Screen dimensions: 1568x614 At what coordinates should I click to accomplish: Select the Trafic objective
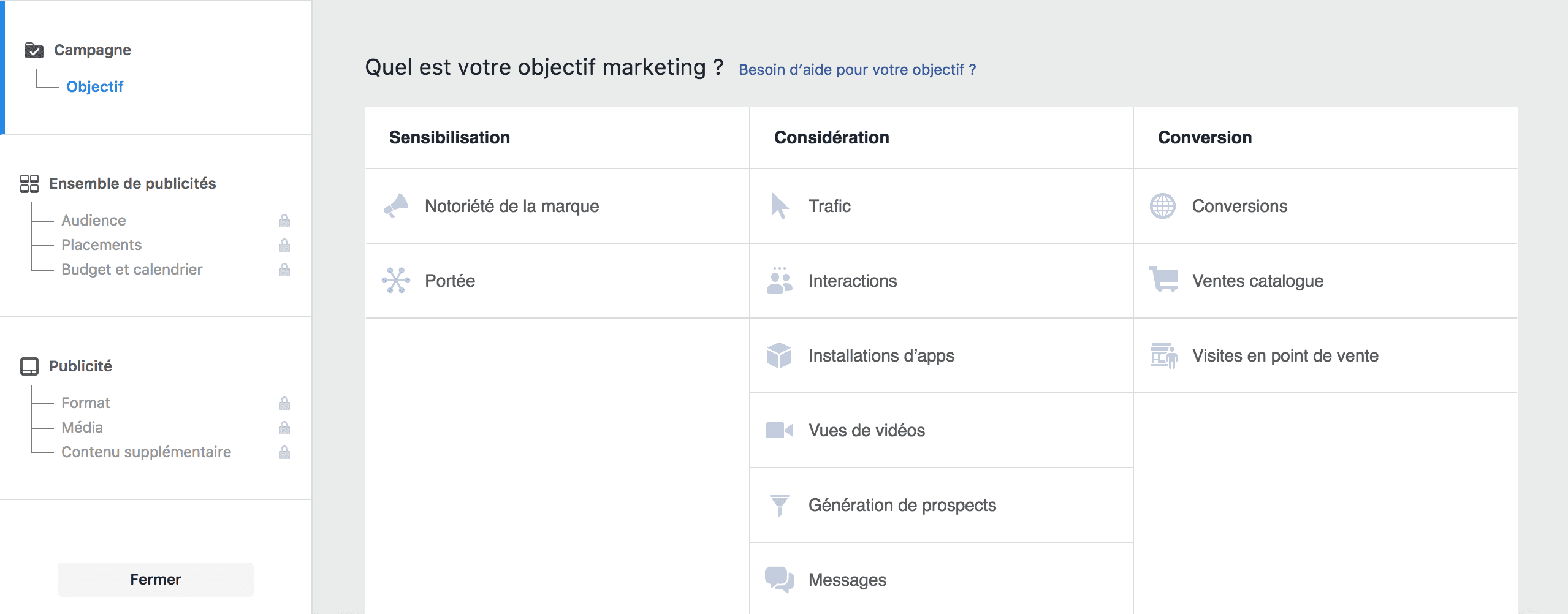click(x=942, y=206)
